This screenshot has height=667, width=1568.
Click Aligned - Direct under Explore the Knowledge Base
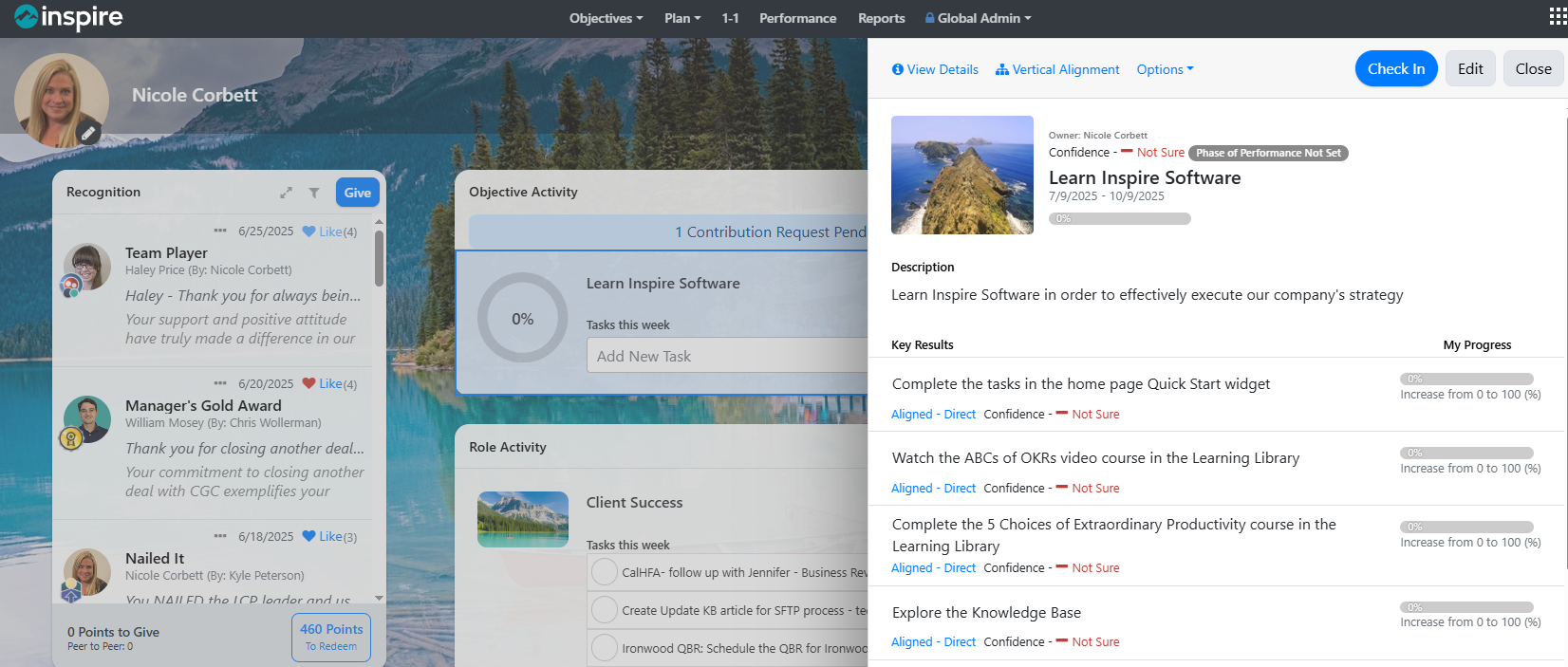pyautogui.click(x=933, y=642)
